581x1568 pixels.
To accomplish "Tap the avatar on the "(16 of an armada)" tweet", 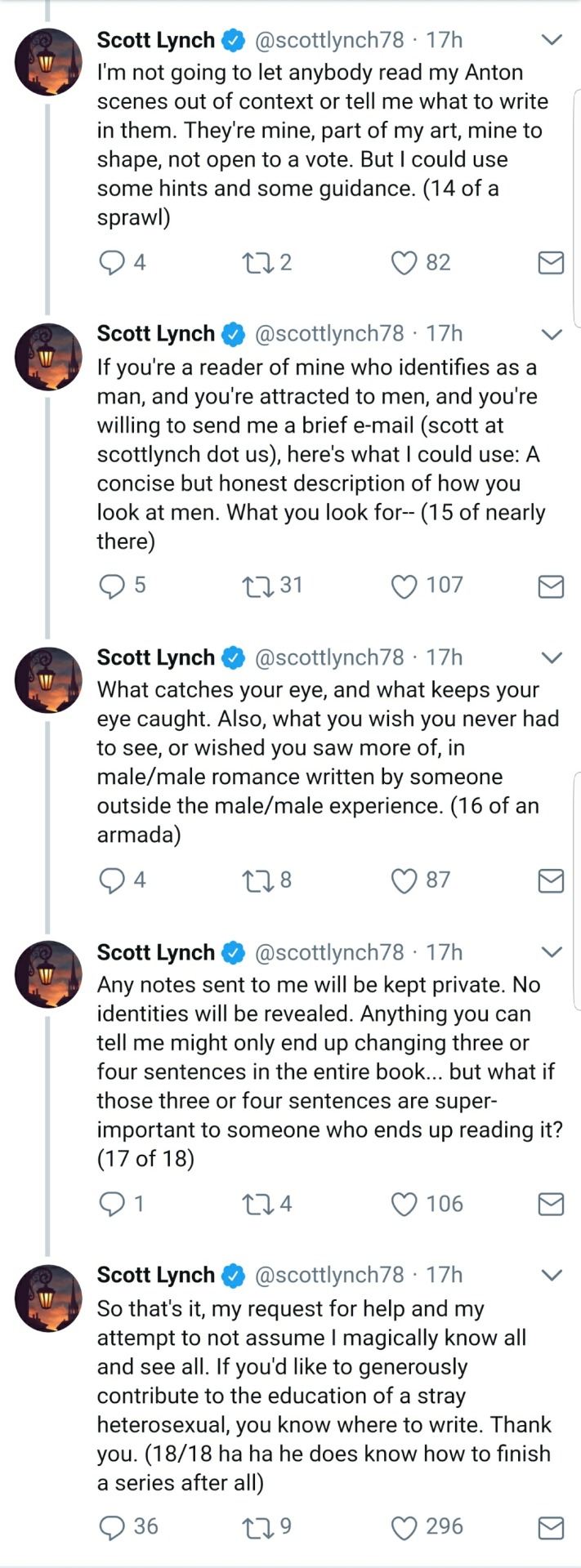I will 48,679.
